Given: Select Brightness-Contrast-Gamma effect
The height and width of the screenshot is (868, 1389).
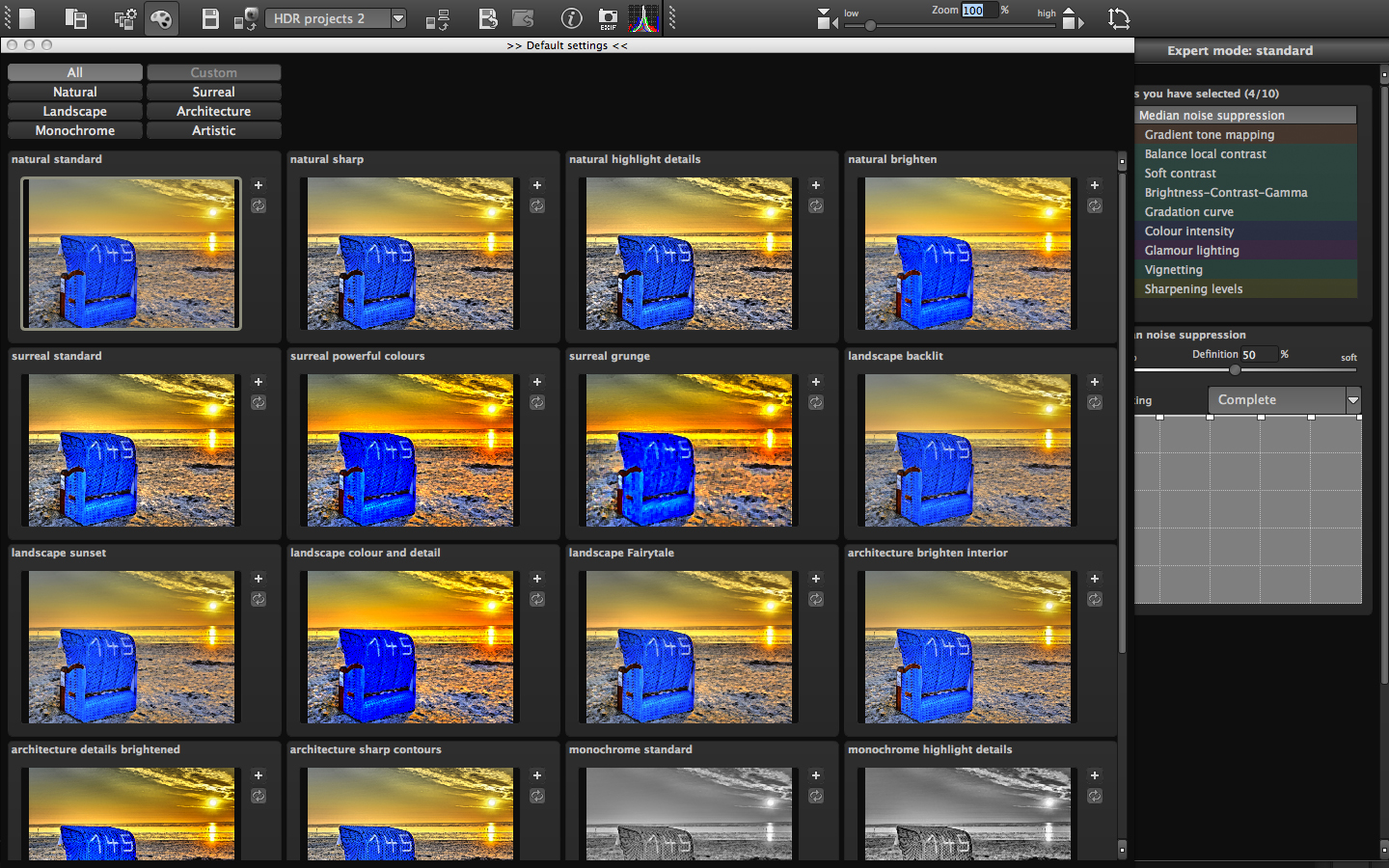Looking at the screenshot, I should 1245,192.
